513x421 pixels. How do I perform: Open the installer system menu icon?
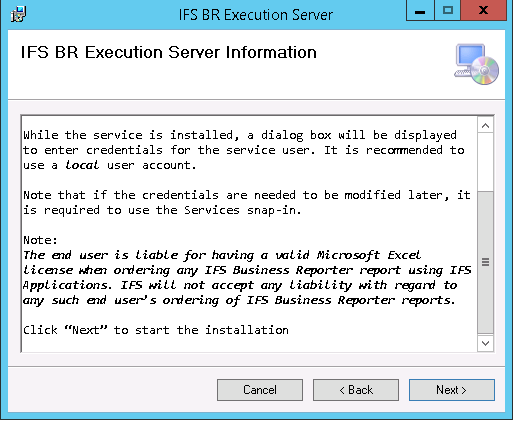(x=18, y=14)
